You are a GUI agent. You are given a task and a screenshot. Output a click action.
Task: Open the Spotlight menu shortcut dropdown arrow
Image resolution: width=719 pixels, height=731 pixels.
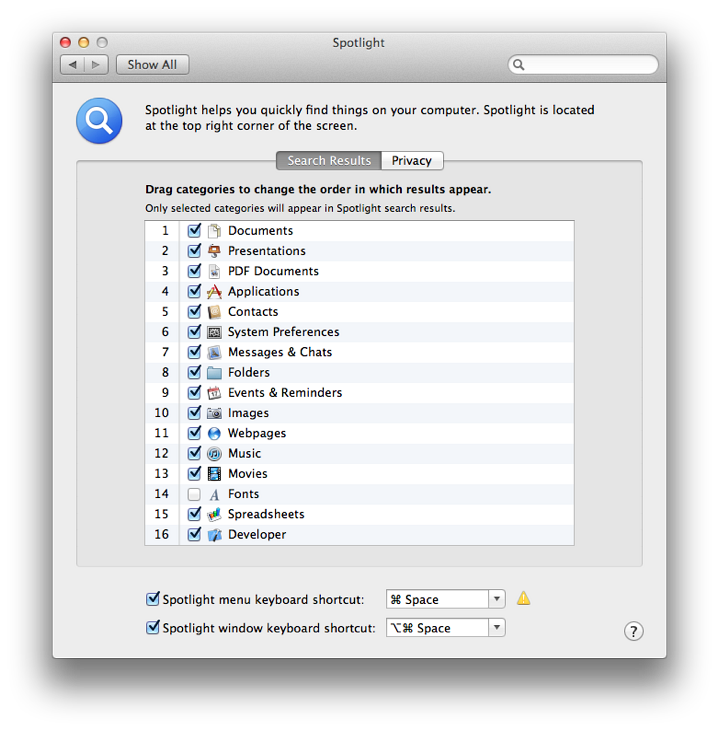(497, 599)
